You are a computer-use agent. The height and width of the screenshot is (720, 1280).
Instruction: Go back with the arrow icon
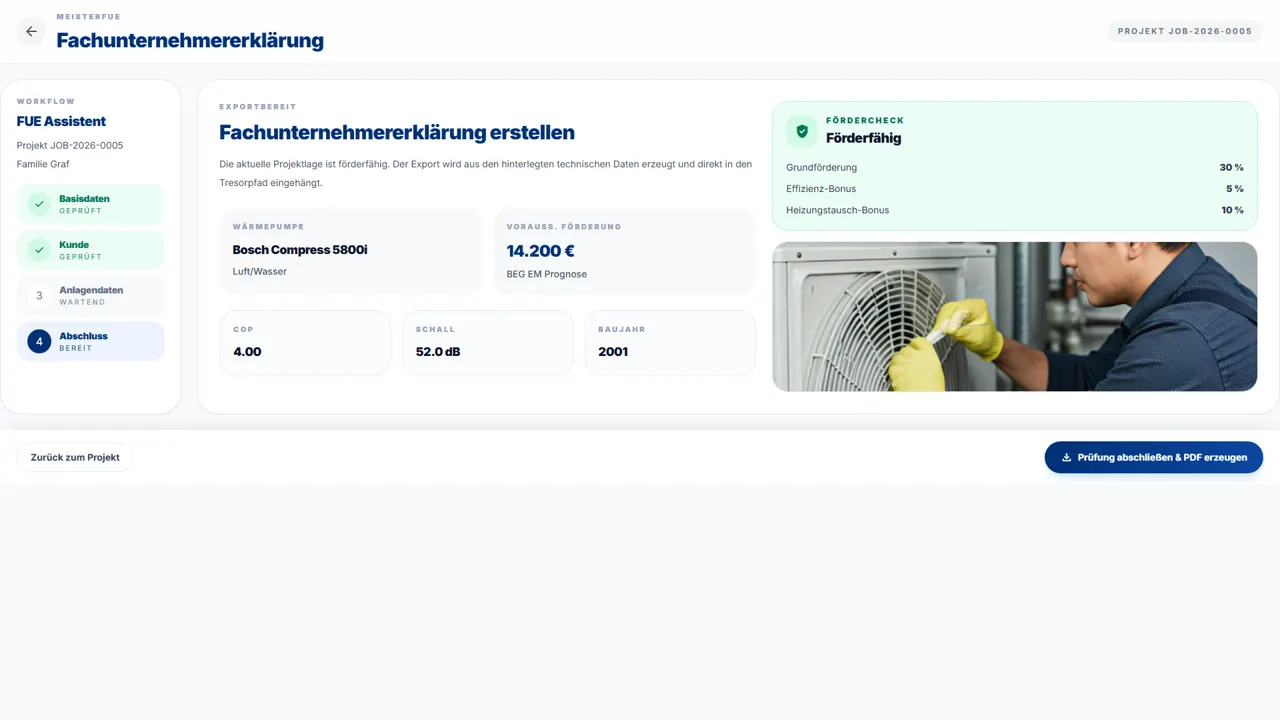click(x=31, y=31)
